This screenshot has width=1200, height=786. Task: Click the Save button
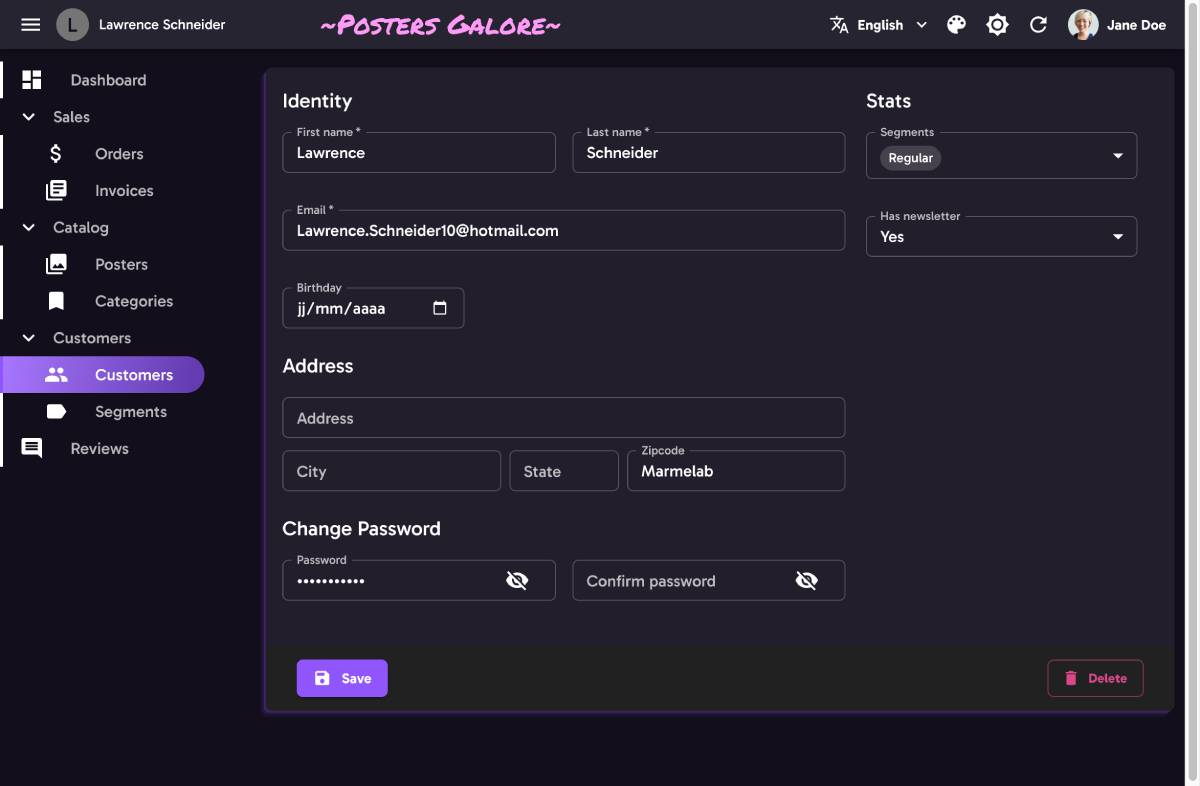point(342,678)
